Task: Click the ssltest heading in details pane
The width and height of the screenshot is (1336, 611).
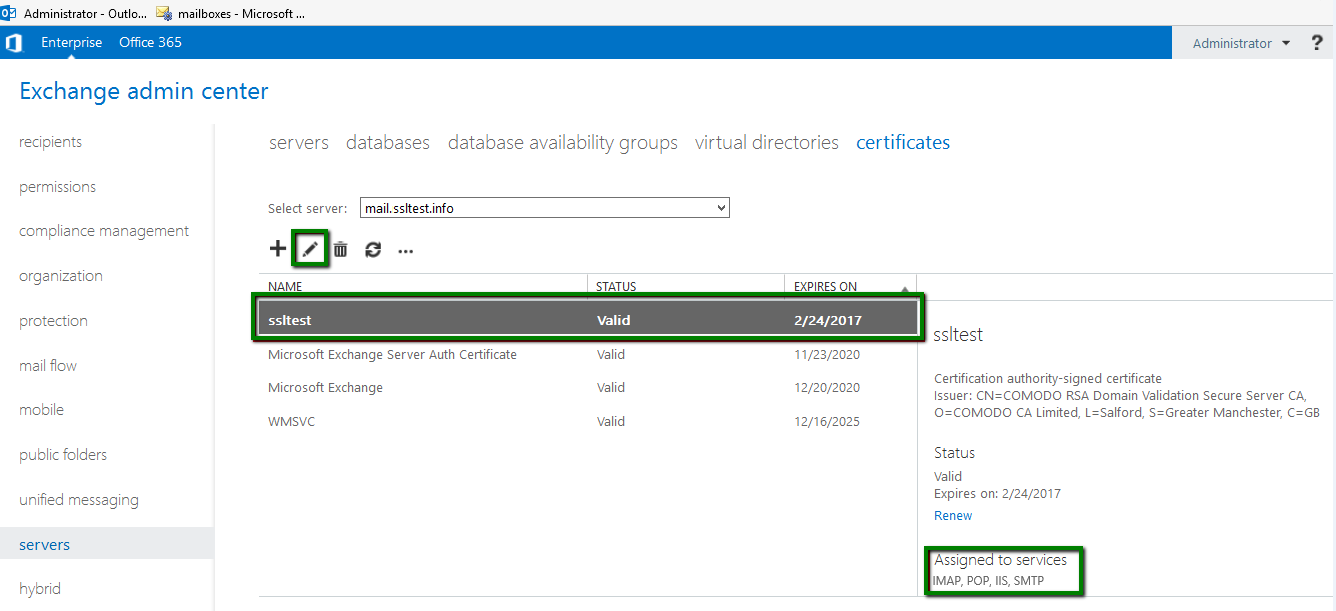Action: click(x=958, y=335)
